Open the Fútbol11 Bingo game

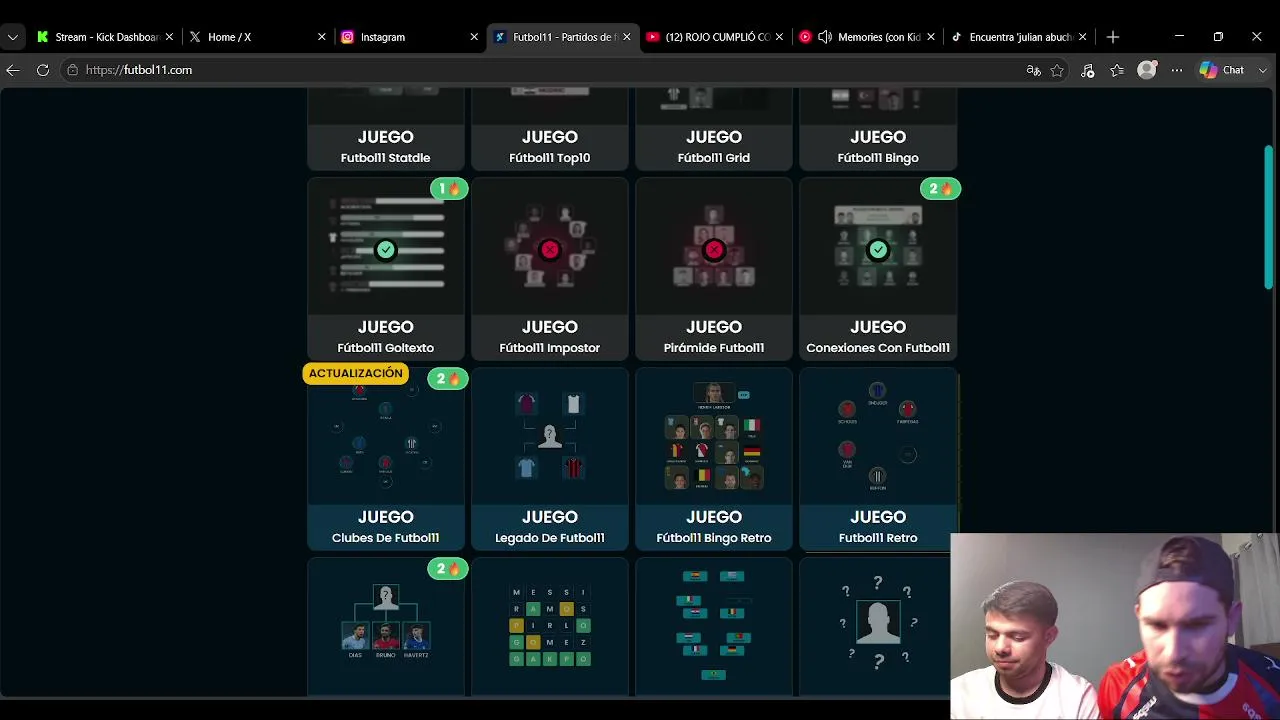(x=877, y=128)
